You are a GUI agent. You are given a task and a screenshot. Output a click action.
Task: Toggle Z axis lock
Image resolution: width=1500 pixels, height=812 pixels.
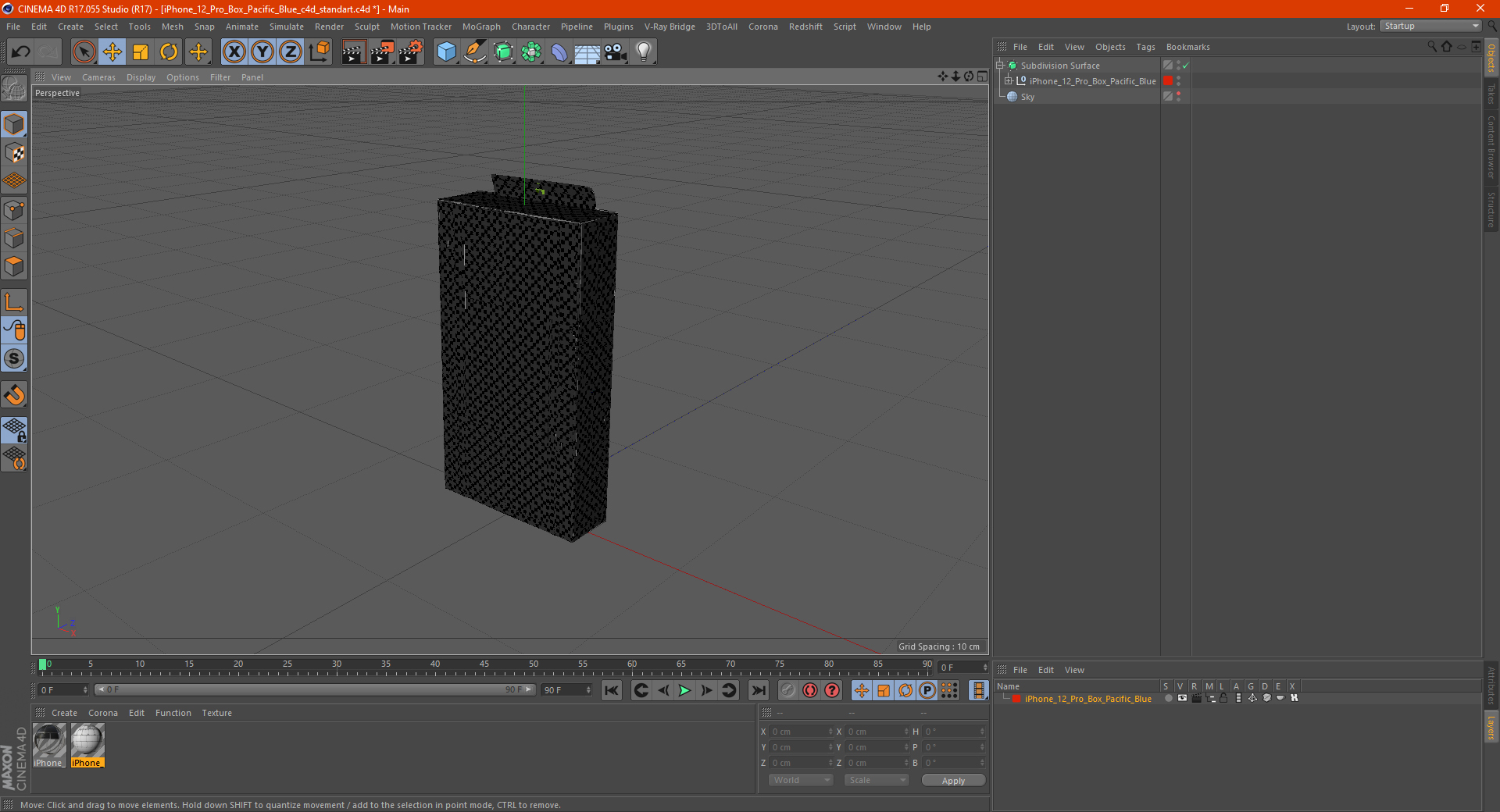coord(291,52)
